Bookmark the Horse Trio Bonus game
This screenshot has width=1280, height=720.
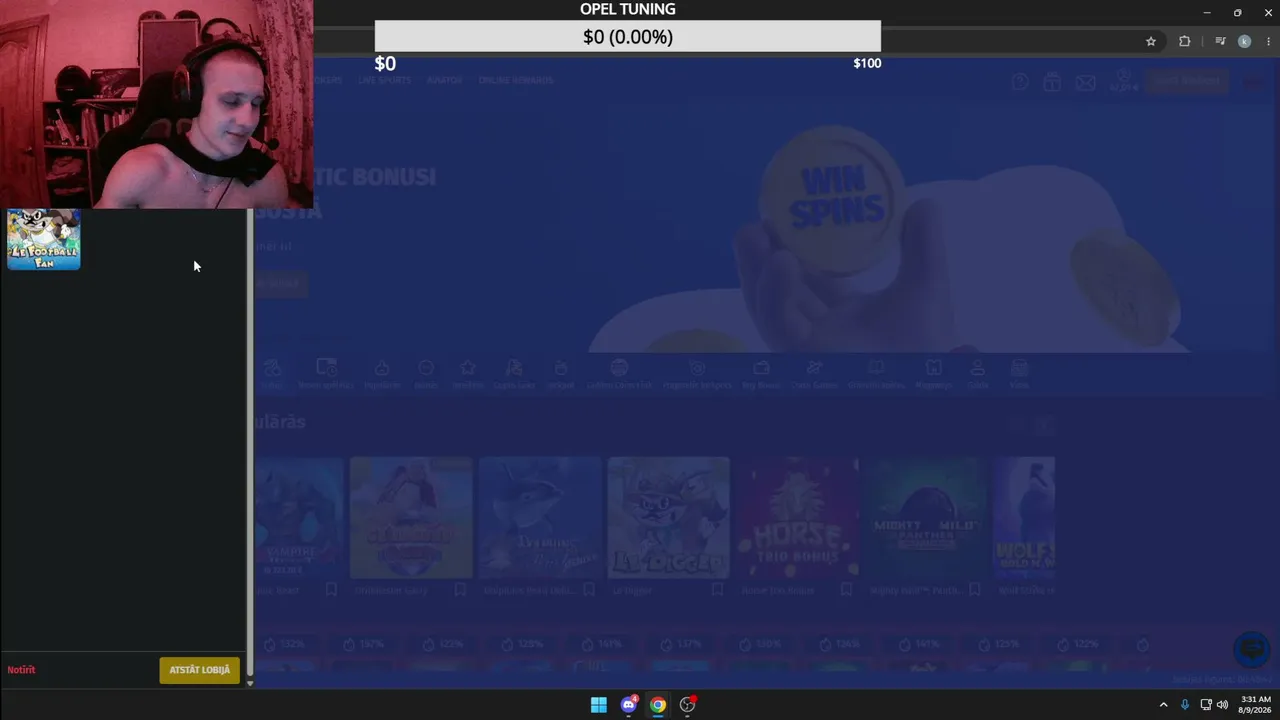(846, 590)
